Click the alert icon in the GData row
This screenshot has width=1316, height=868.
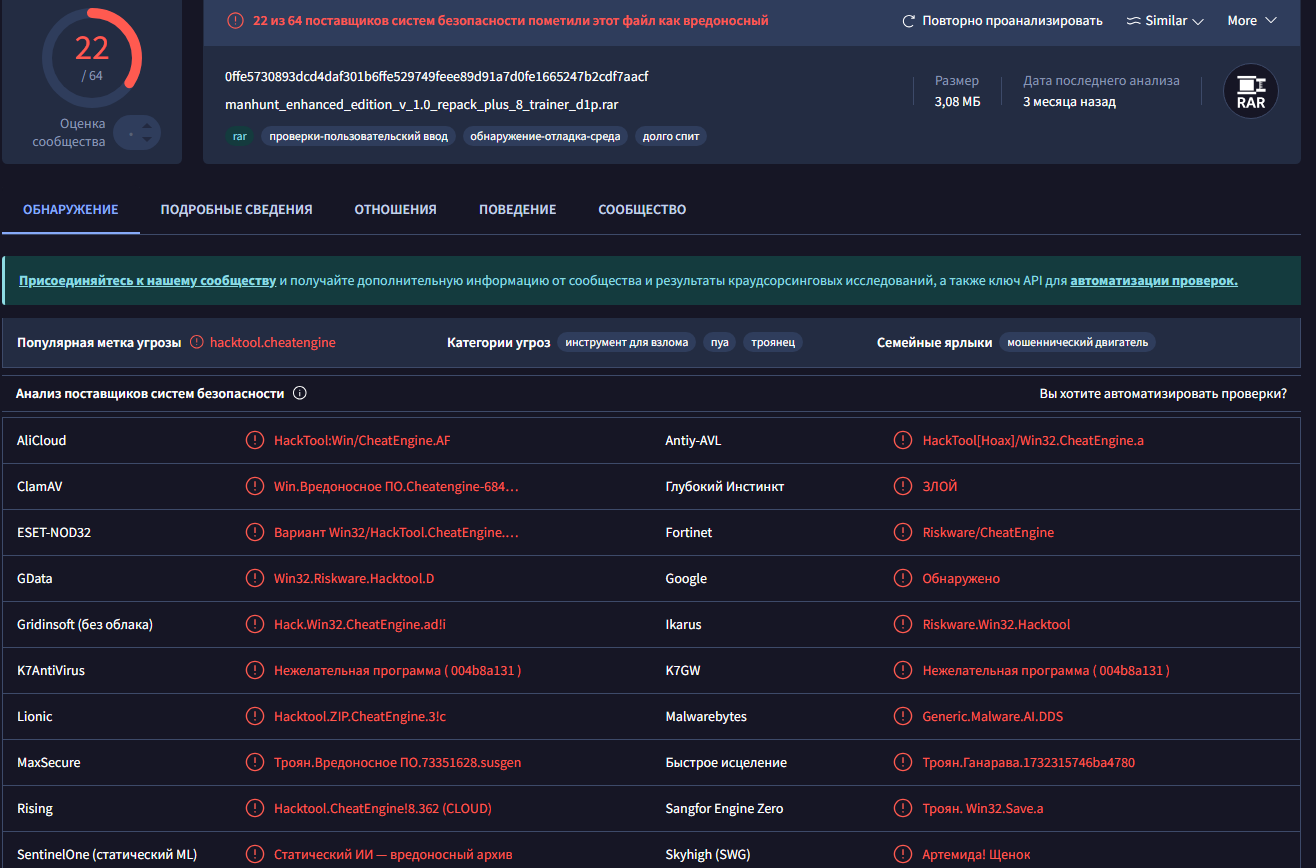pos(255,578)
